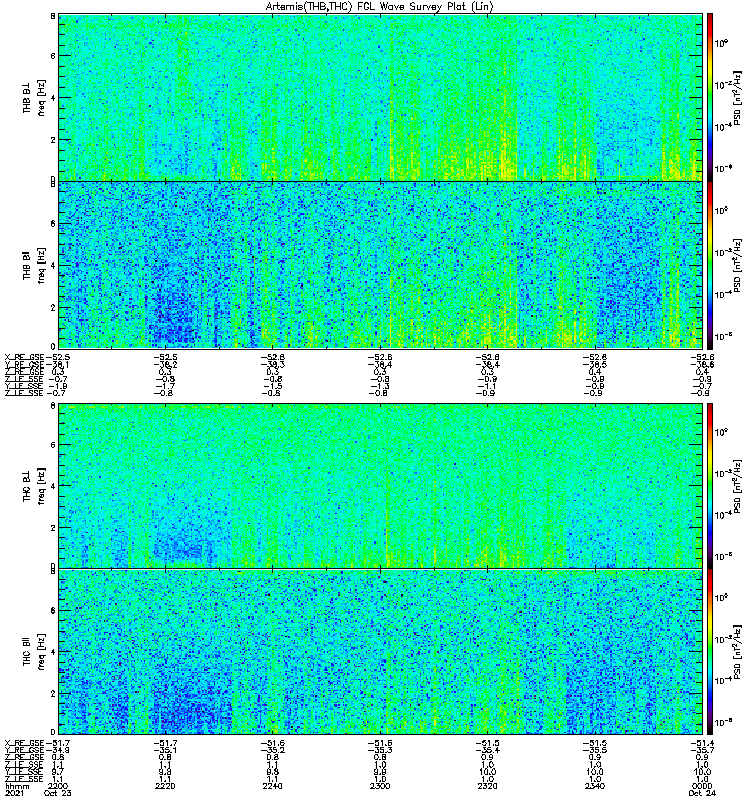Click the -51.7 X_RE_GSE value under the 2220 tick
Screen dimensions: 750x800
click(165, 743)
